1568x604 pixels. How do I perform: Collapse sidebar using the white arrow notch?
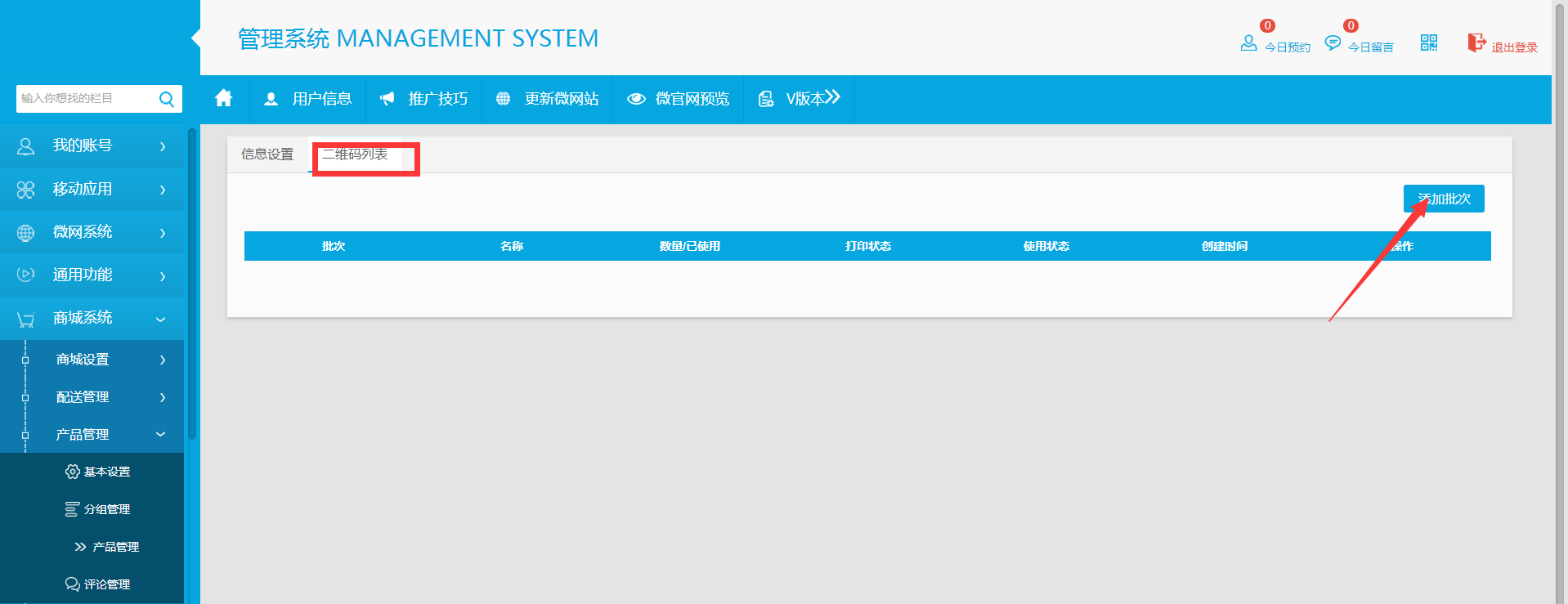click(195, 38)
